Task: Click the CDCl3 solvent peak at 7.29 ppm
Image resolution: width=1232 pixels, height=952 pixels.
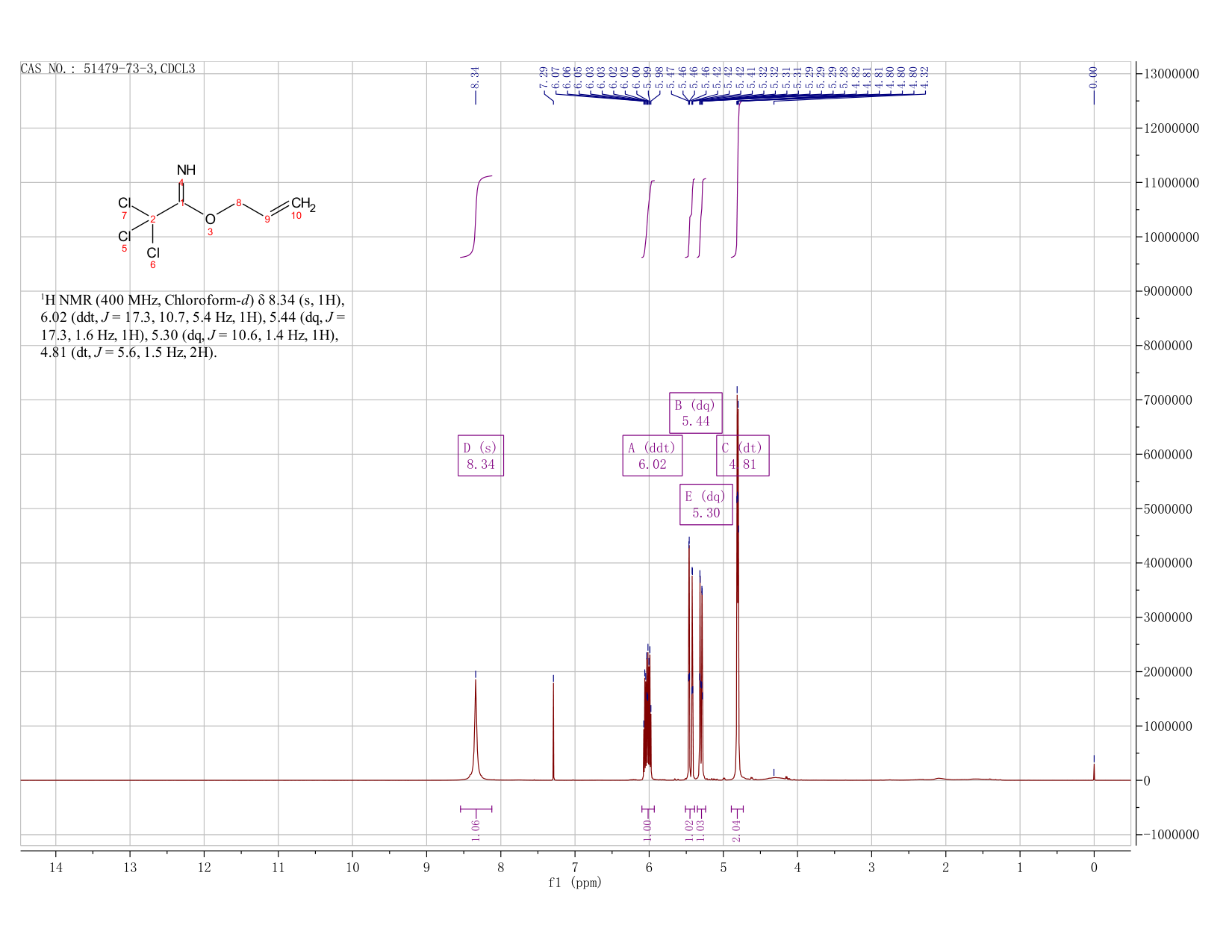Action: (553, 732)
